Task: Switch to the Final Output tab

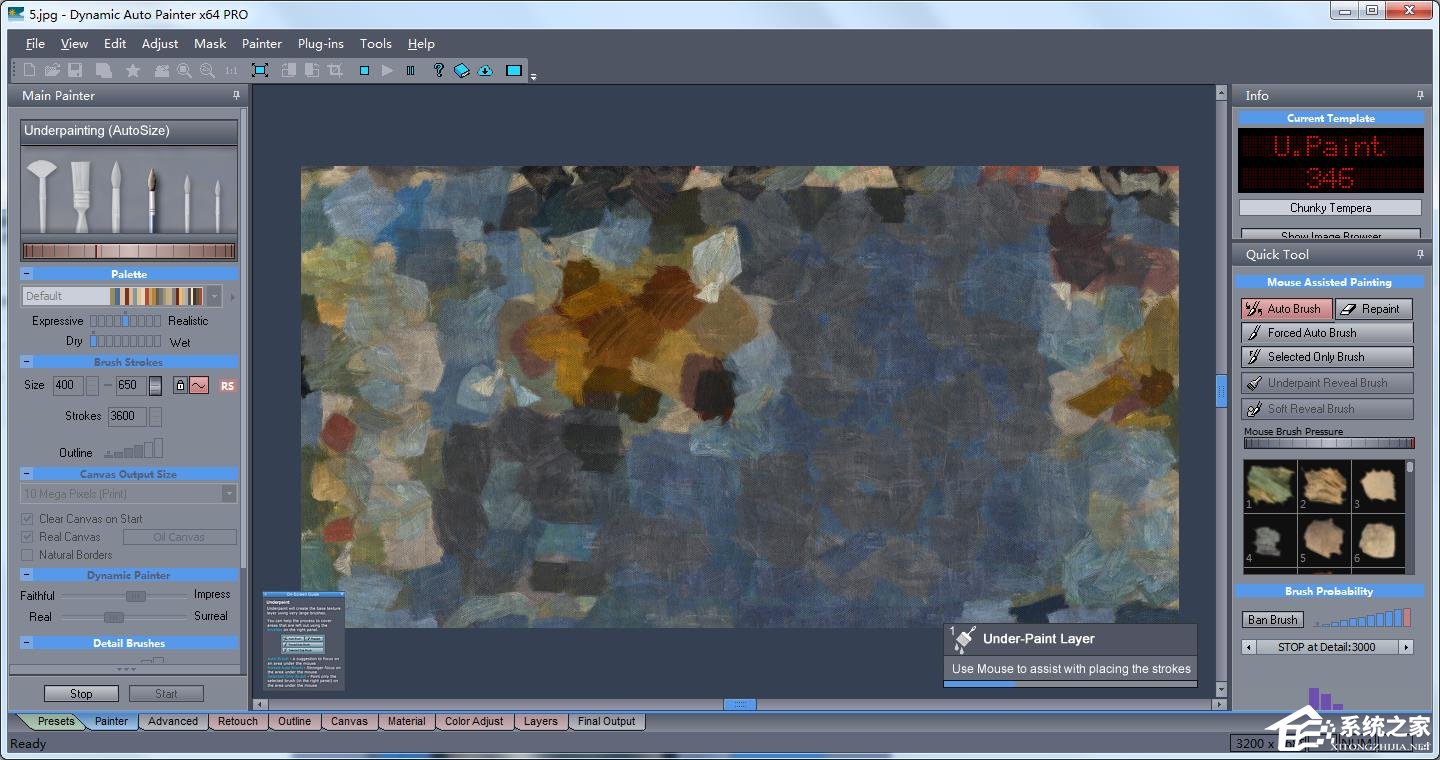Action: click(606, 721)
